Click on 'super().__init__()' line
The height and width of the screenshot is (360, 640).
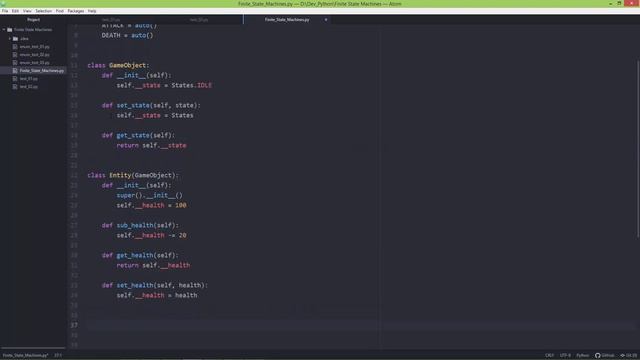149,195
